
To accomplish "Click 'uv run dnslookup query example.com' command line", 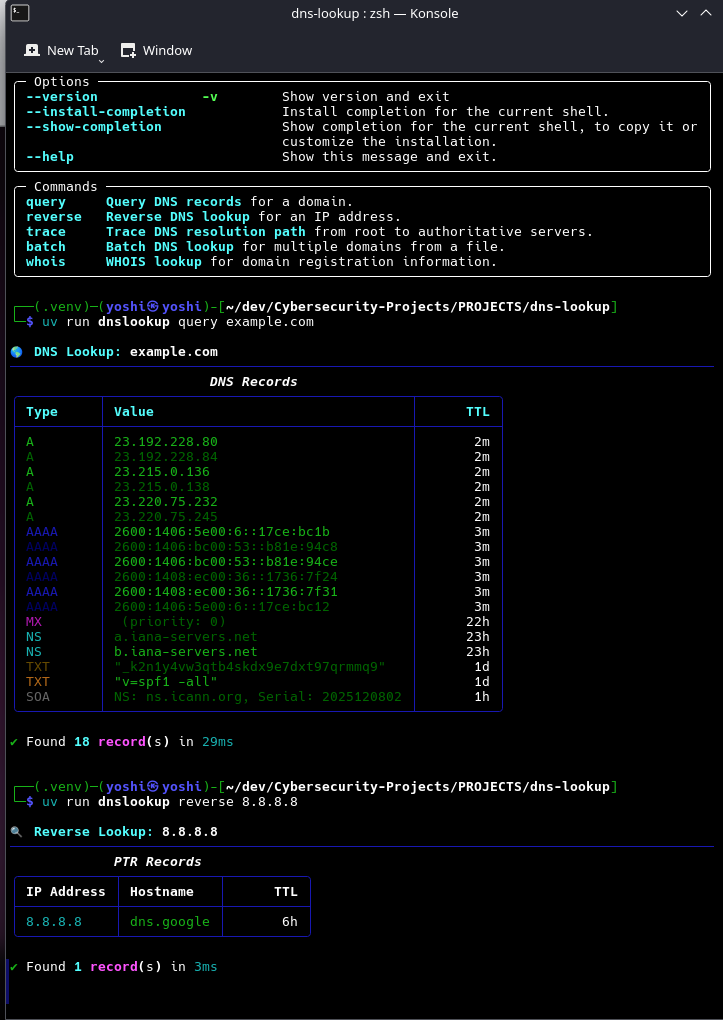I will click(x=178, y=322).
